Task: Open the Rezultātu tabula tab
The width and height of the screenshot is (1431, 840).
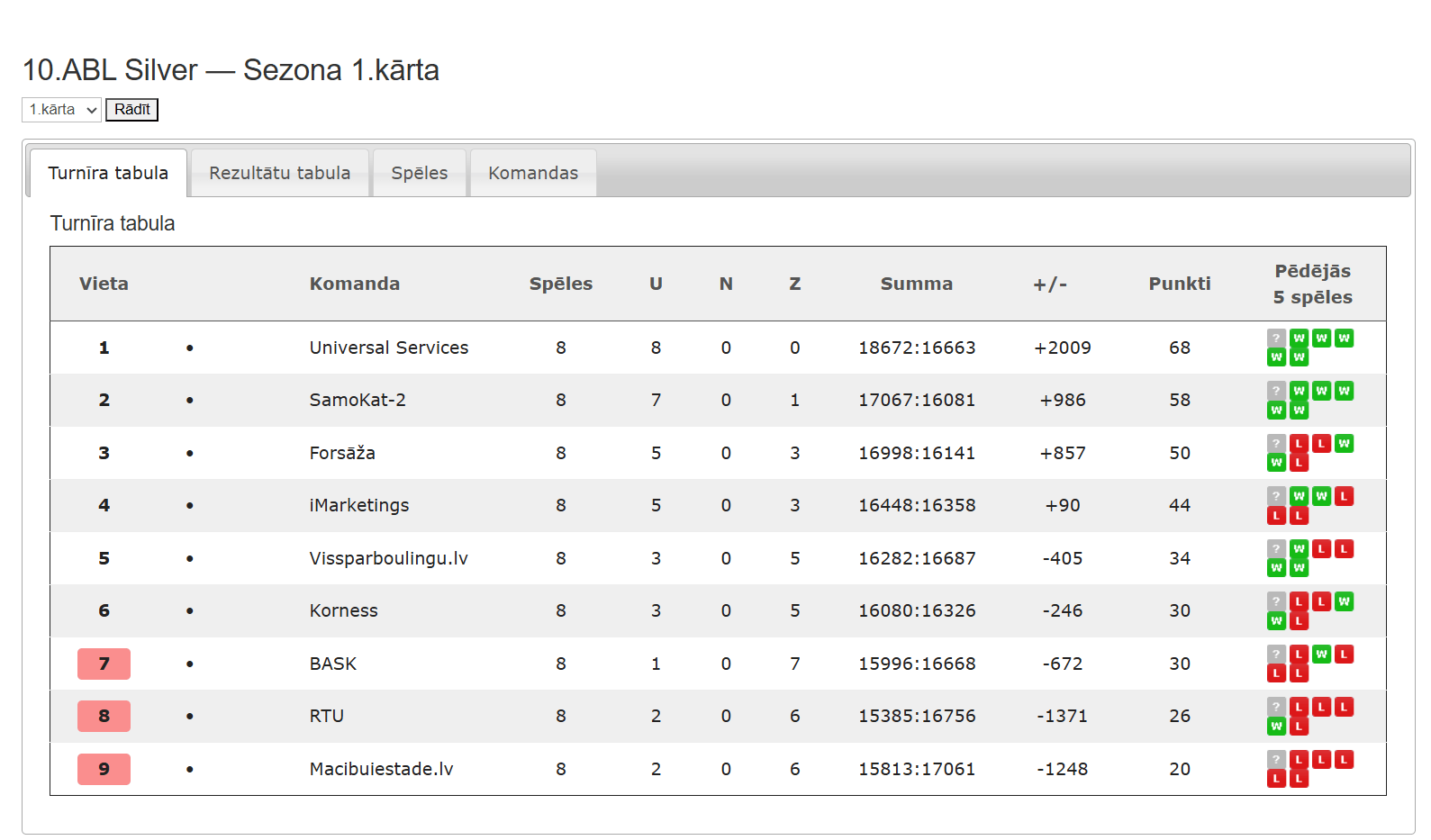Action: pos(280,173)
